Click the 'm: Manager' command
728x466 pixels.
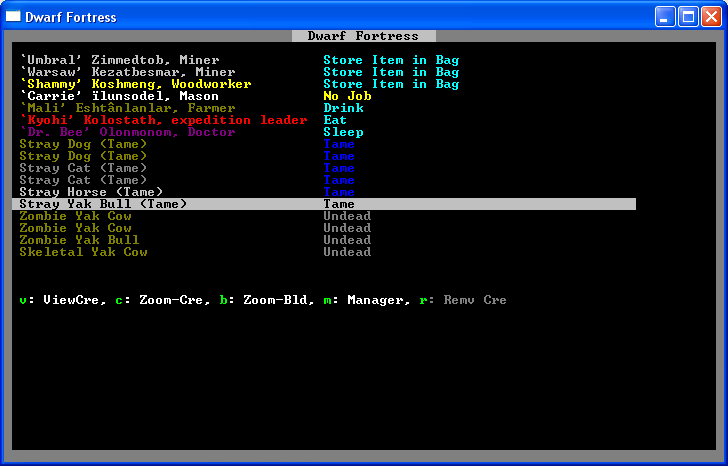[367, 300]
